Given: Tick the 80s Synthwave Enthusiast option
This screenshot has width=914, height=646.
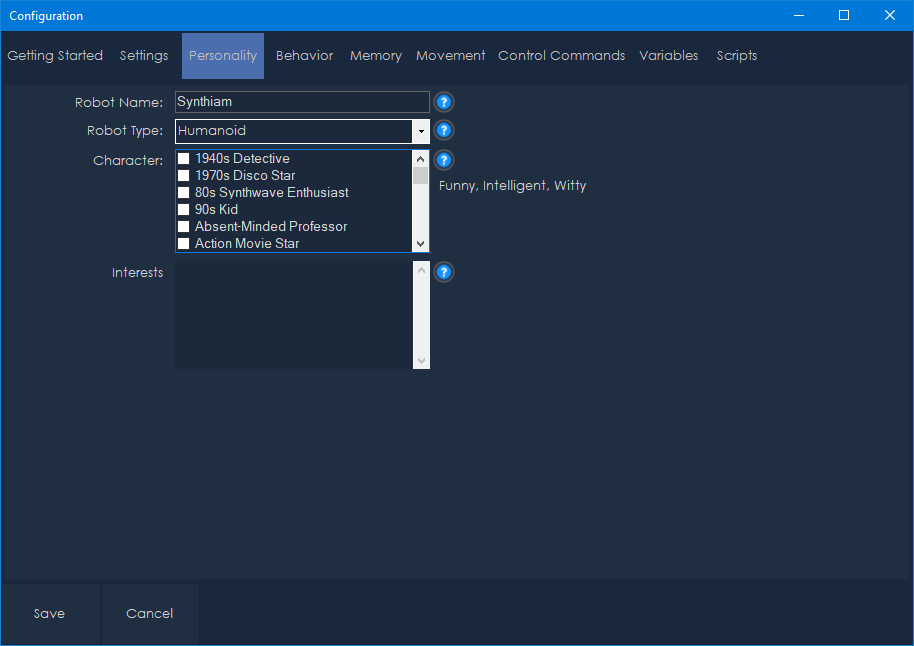Looking at the screenshot, I should tap(184, 193).
